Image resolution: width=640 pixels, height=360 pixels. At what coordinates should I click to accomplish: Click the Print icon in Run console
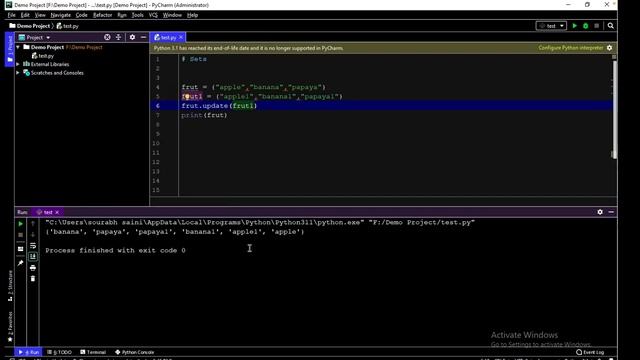coord(33,268)
